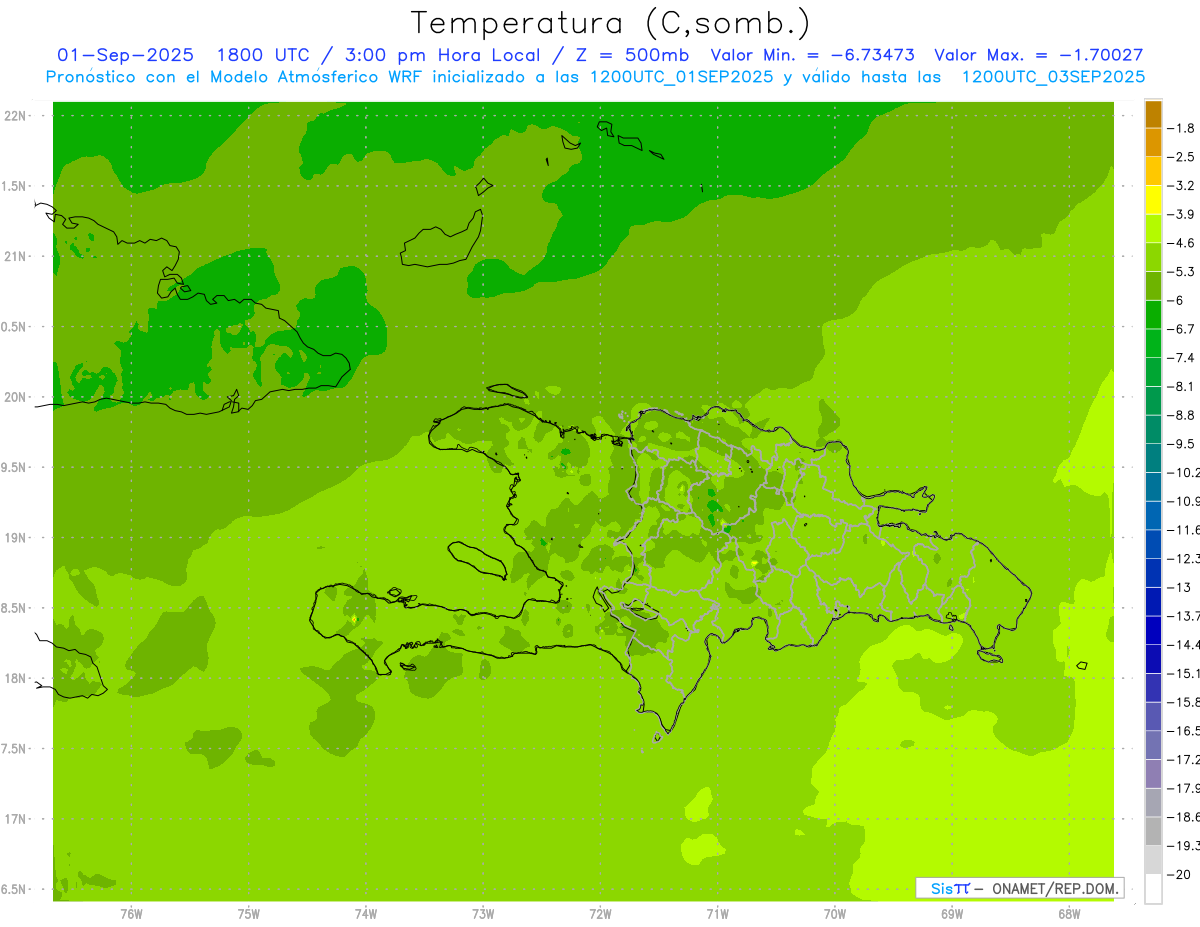Click the '-5.3' color scale label
The height and width of the screenshot is (927, 1200).
[x=1181, y=272]
